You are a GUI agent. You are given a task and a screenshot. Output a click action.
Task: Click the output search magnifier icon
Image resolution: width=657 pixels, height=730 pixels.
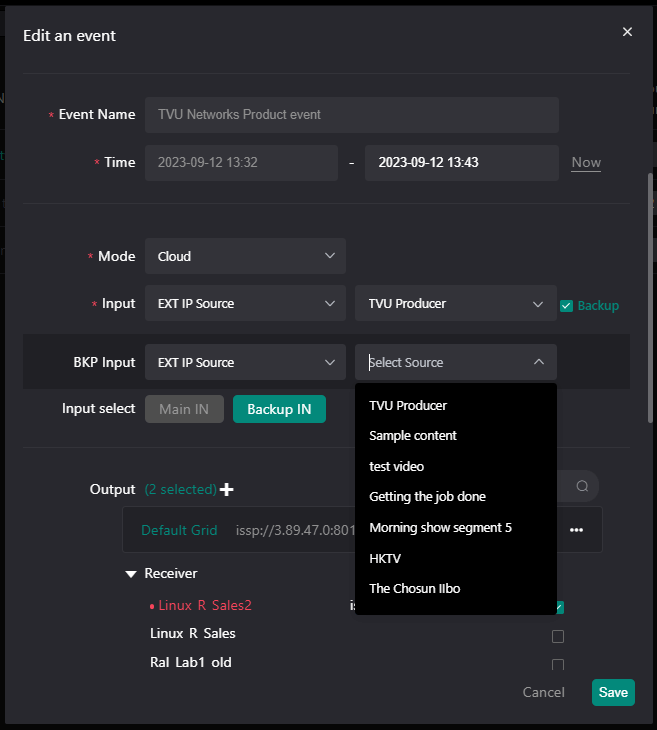pos(582,486)
